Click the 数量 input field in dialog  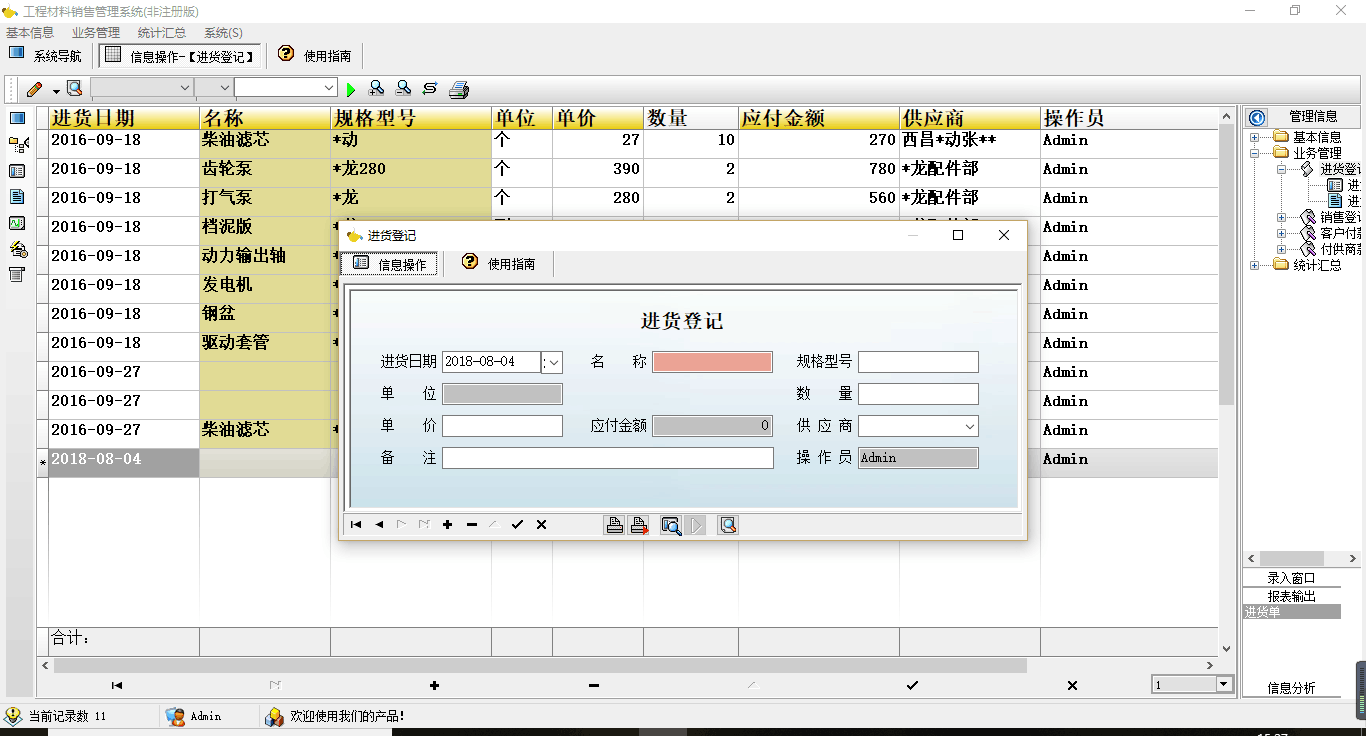pyautogui.click(x=918, y=394)
